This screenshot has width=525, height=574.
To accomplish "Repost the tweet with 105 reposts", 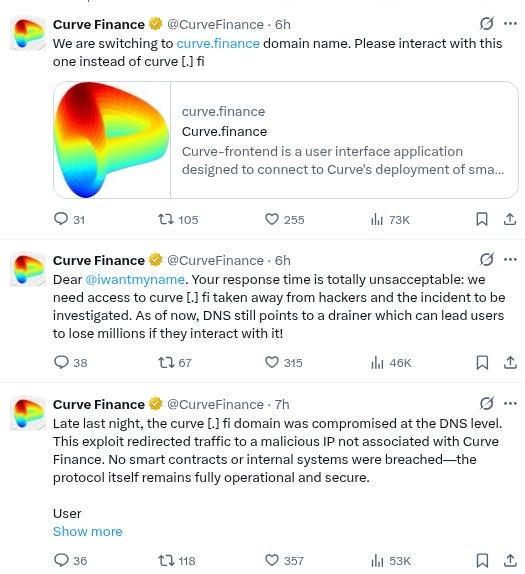I will pos(178,220).
